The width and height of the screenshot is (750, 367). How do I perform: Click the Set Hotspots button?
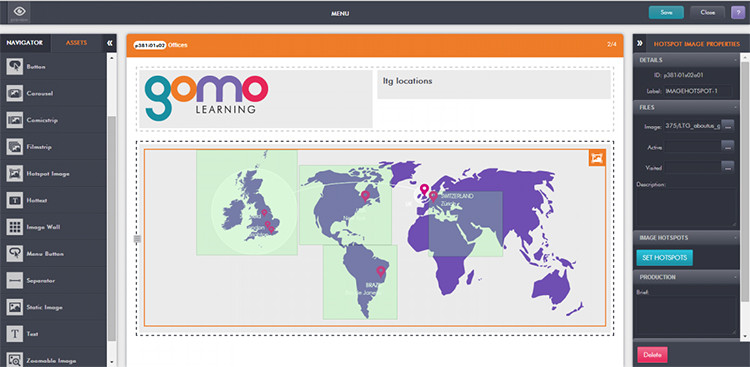pos(664,257)
